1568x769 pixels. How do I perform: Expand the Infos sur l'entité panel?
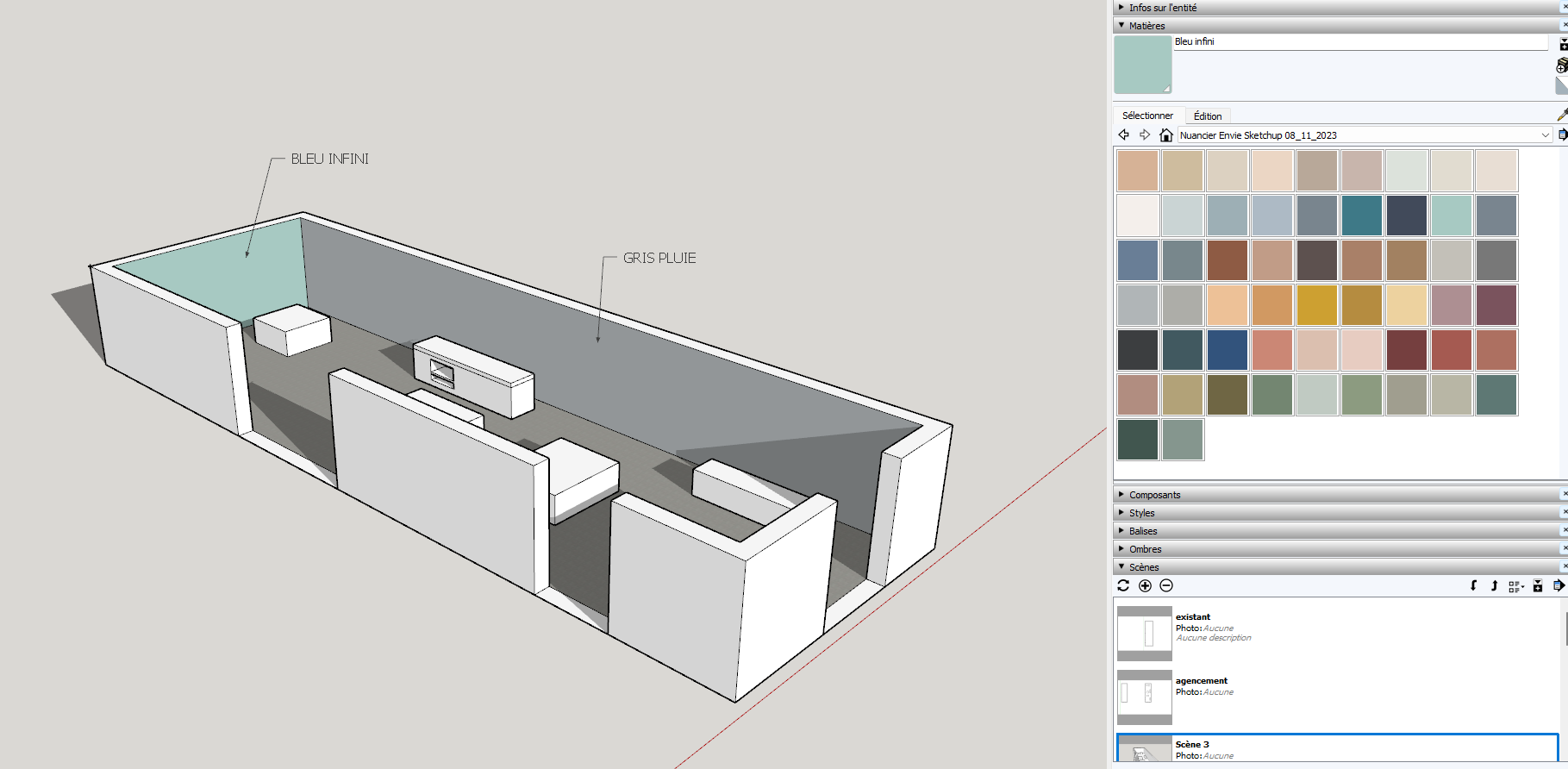tap(1162, 8)
